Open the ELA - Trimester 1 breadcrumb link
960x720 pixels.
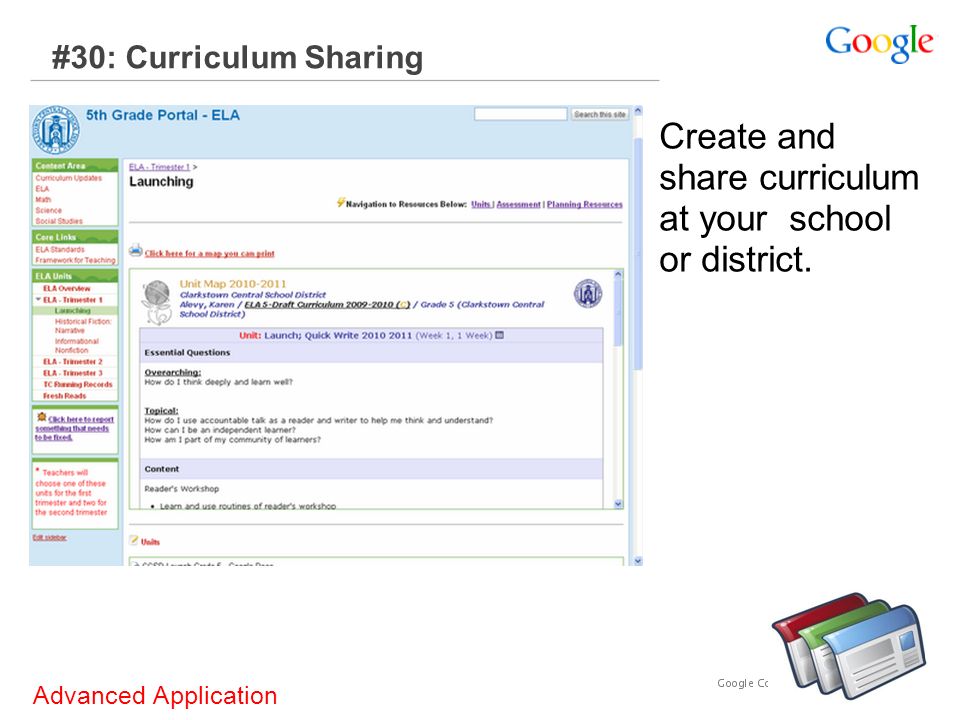tap(159, 167)
